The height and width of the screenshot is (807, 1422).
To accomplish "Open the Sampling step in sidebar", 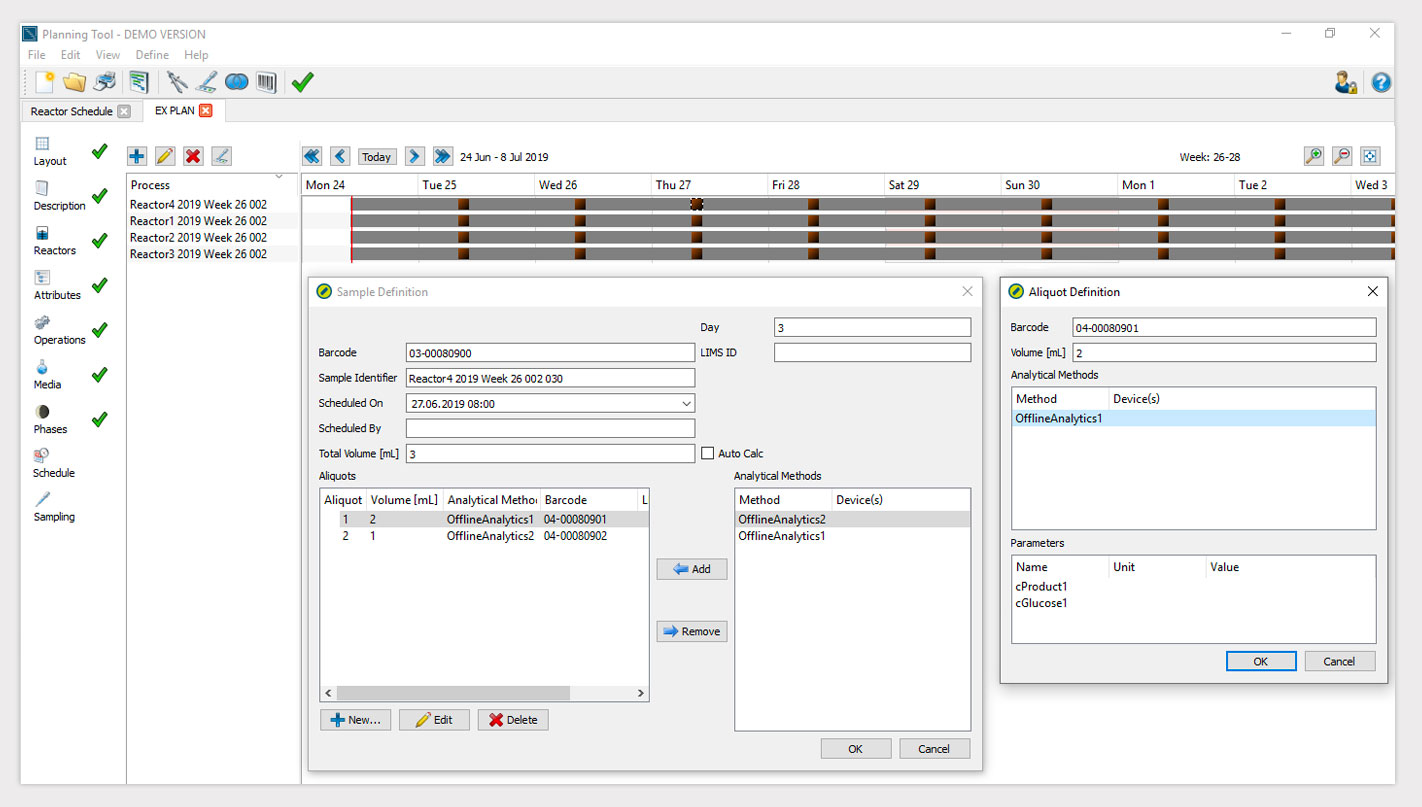I will pyautogui.click(x=53, y=508).
